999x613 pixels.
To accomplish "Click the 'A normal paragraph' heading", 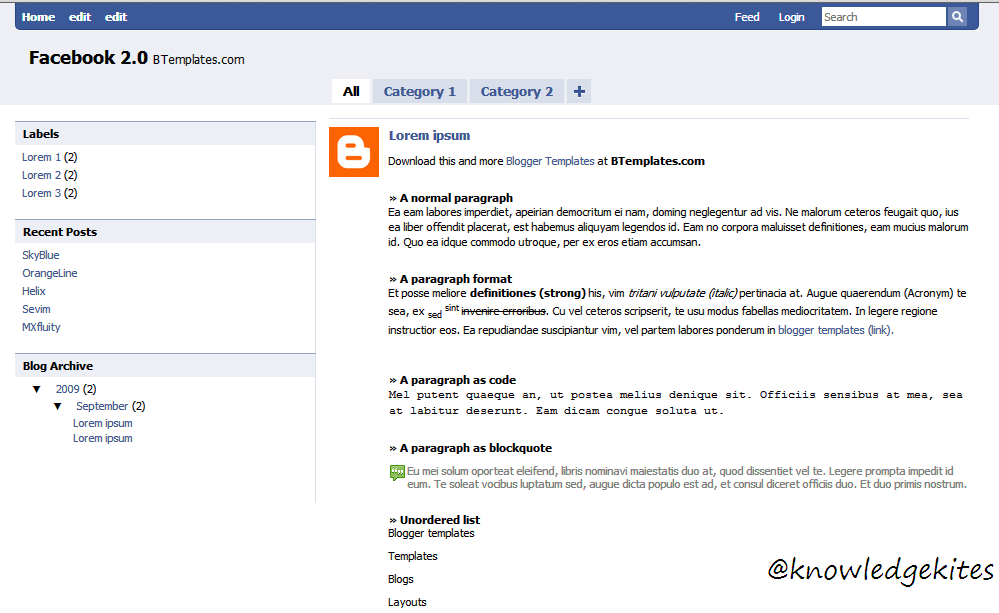I will (451, 198).
